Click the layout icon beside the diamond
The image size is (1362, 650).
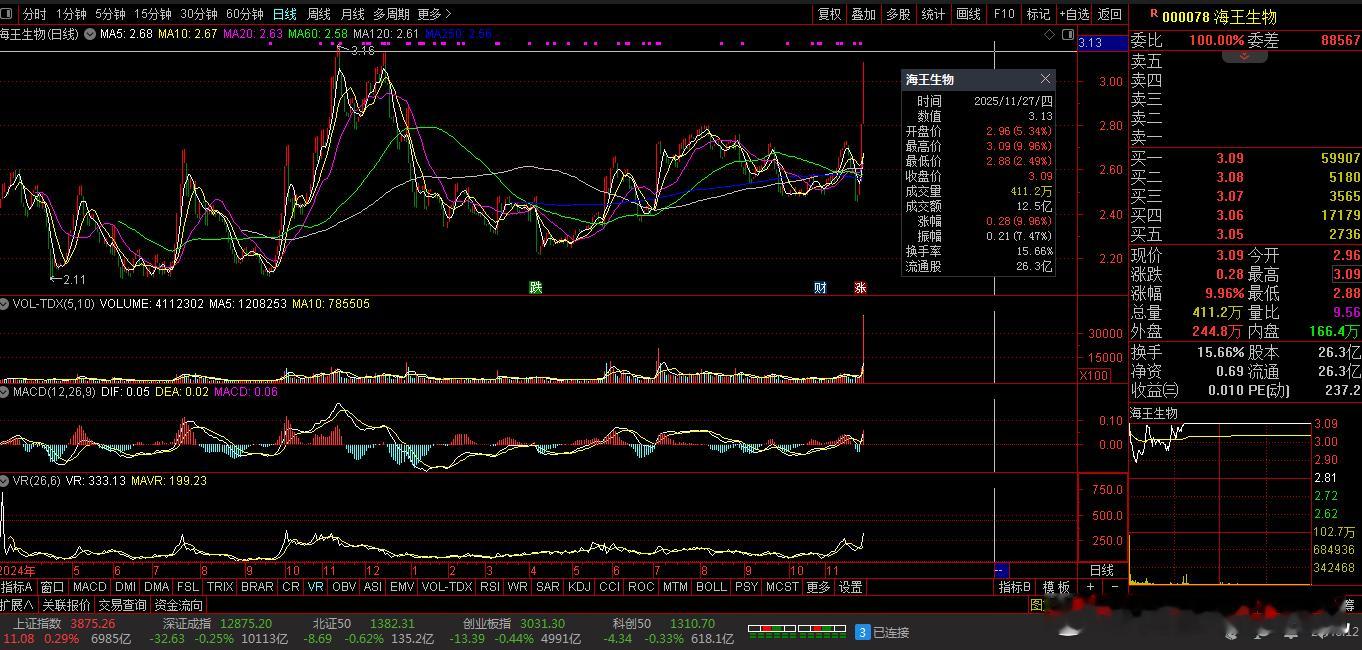tap(1066, 34)
